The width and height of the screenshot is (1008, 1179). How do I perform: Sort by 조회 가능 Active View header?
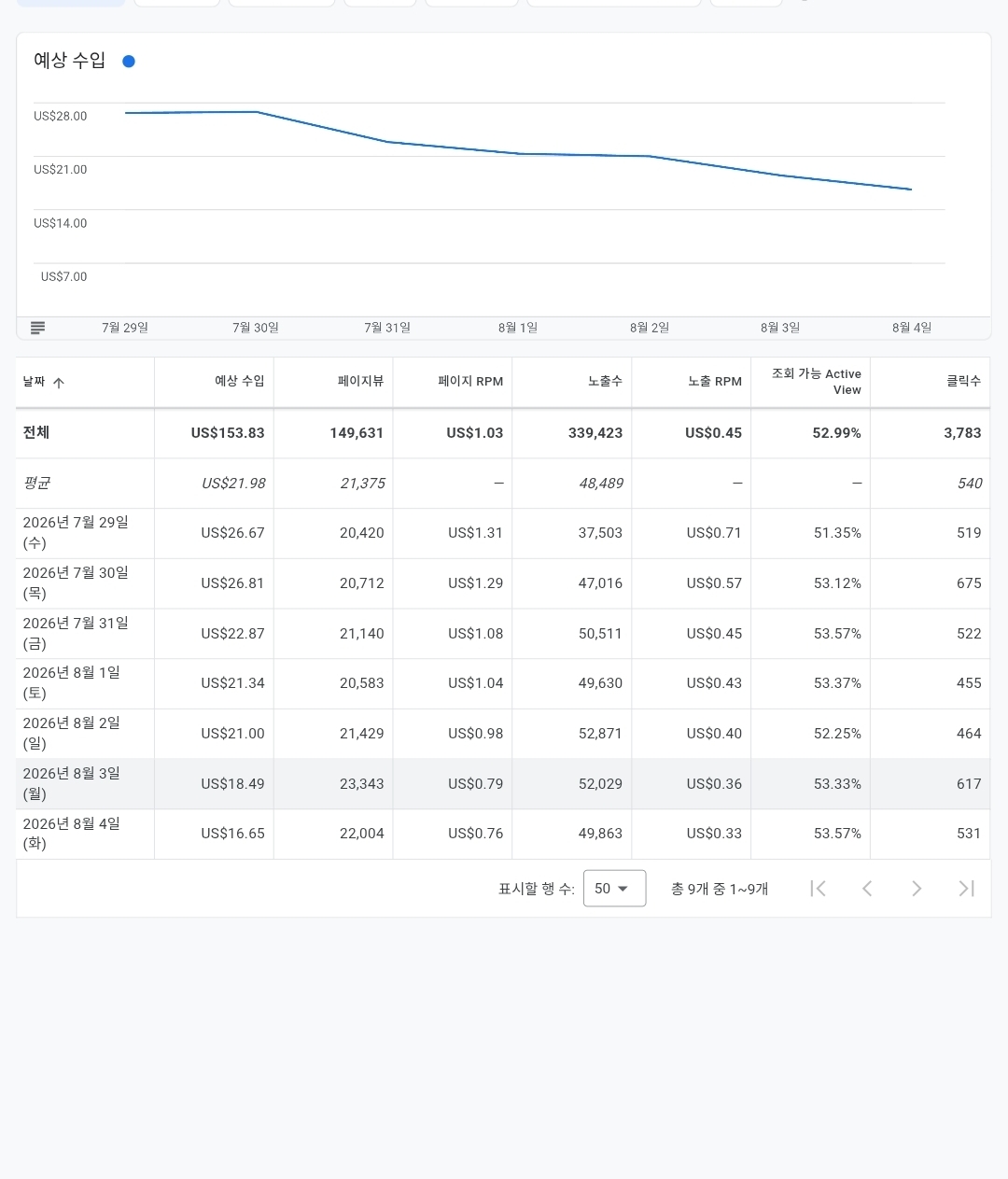click(x=817, y=381)
